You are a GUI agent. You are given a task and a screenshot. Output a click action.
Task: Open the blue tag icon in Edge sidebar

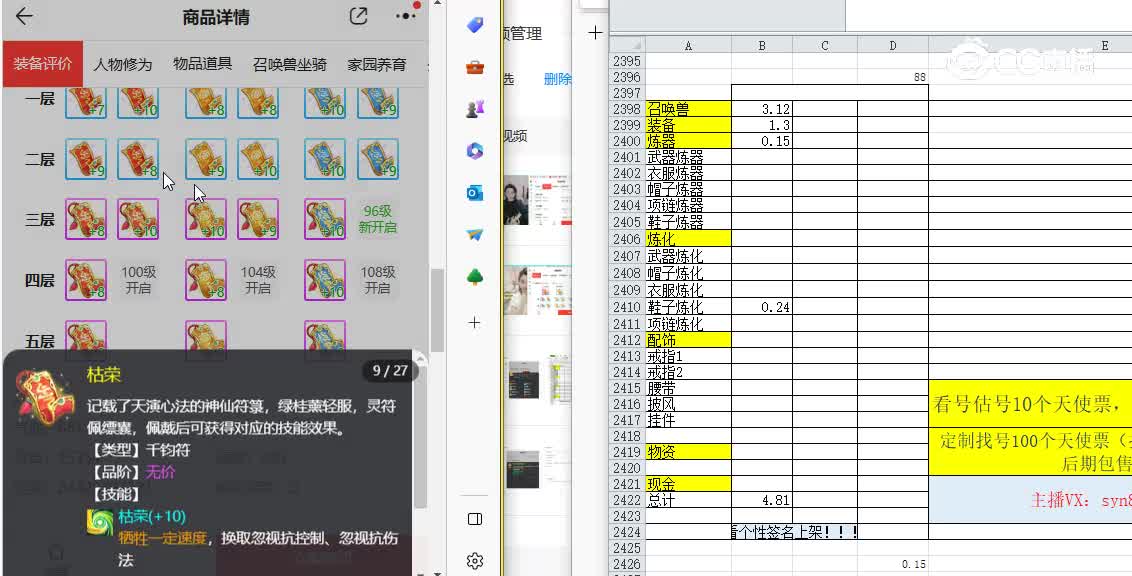pos(474,25)
